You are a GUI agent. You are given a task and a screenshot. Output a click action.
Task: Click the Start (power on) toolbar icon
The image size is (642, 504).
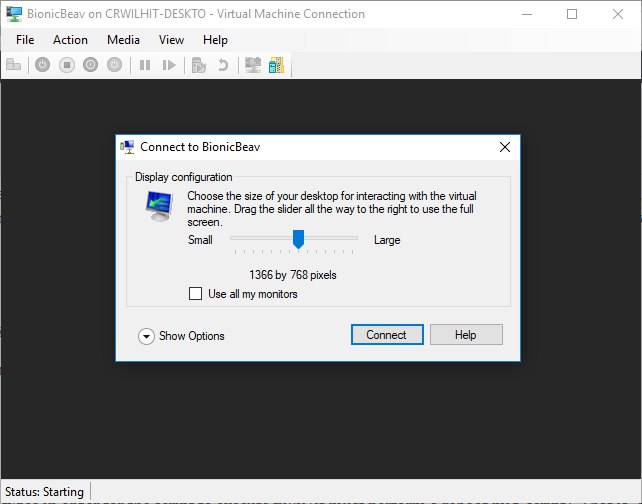click(x=42, y=65)
